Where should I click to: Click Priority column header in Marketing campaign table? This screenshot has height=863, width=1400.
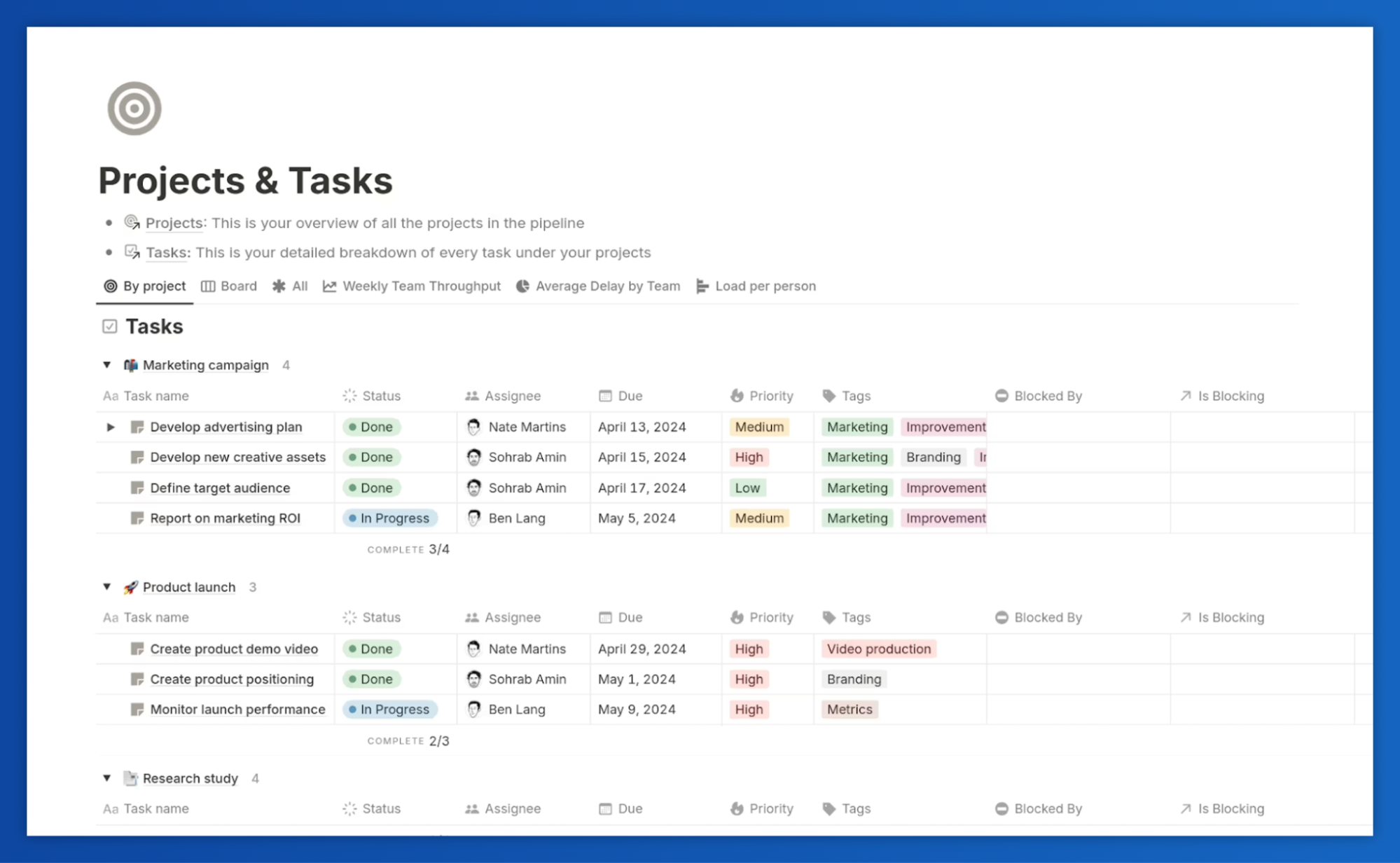(x=762, y=396)
